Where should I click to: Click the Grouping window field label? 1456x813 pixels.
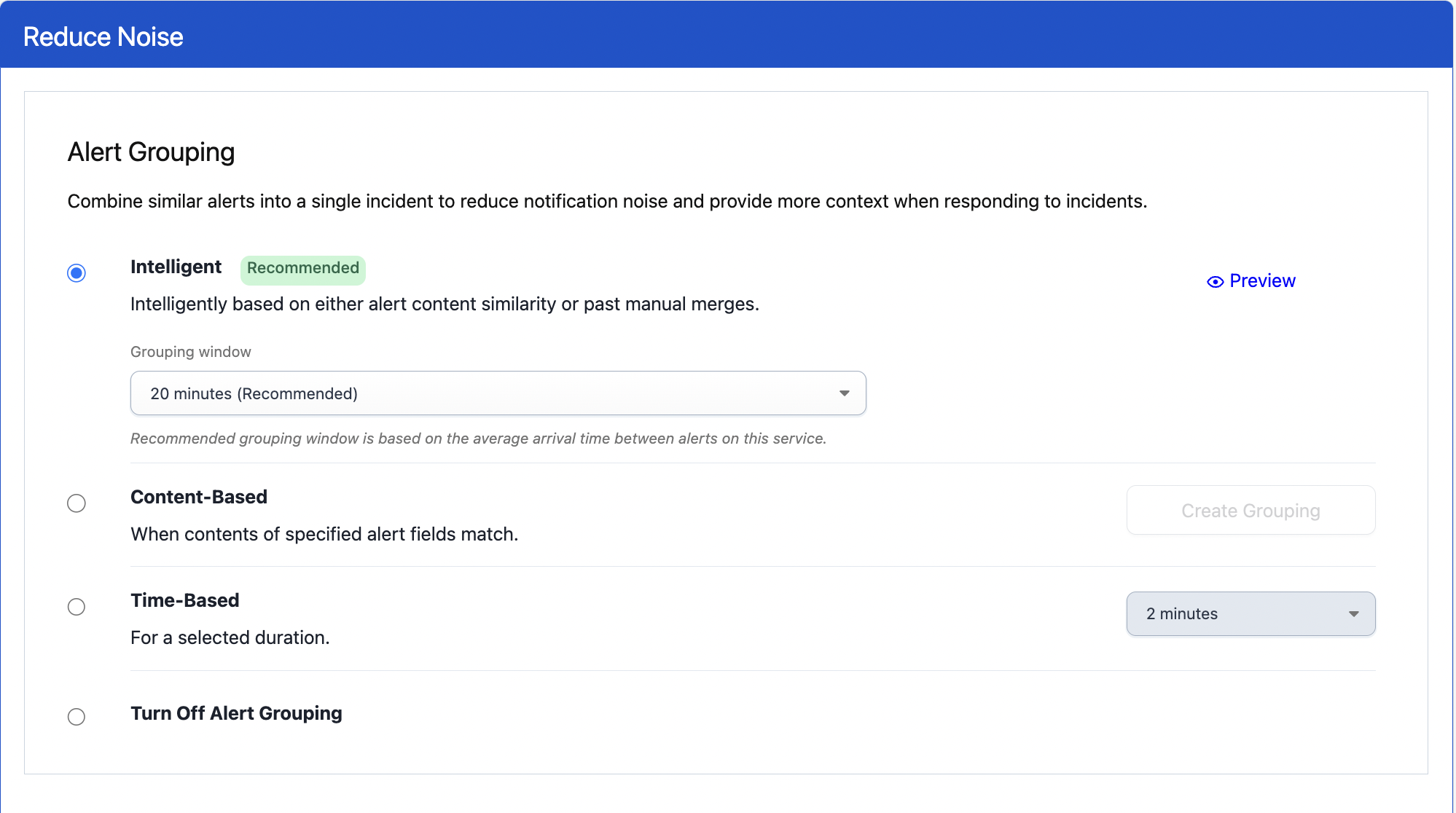(190, 352)
